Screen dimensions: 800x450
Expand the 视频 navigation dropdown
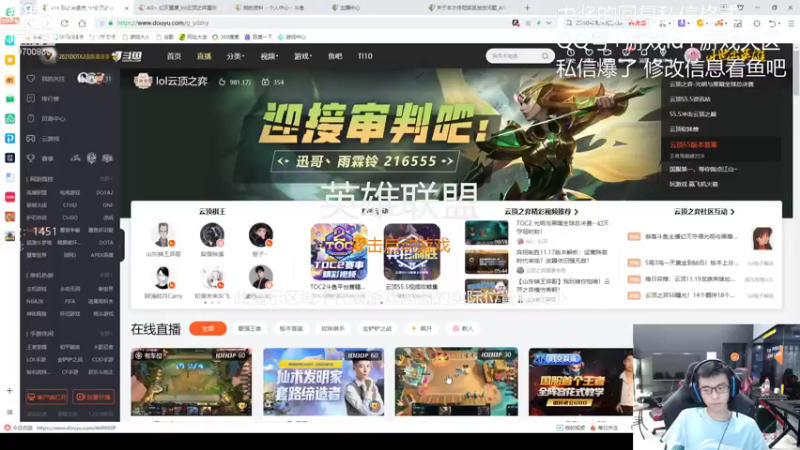[269, 56]
